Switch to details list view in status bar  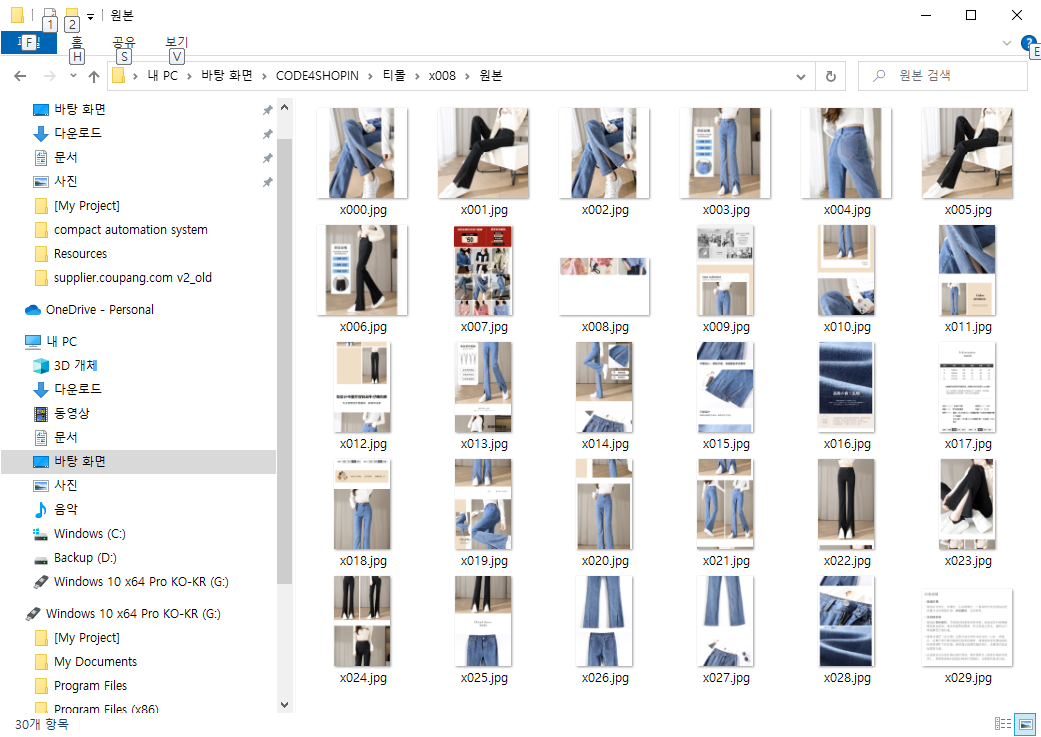(x=1002, y=724)
